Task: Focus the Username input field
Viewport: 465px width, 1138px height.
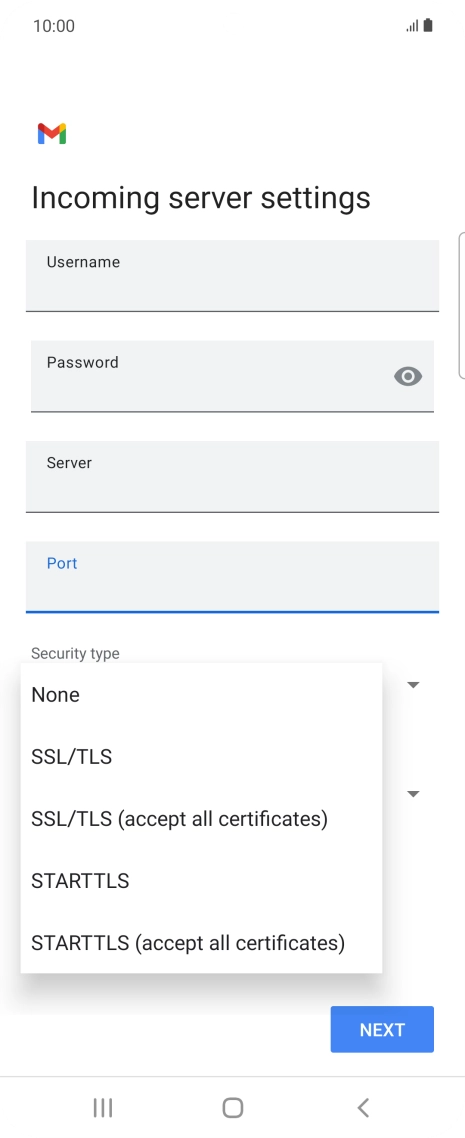Action: click(232, 276)
